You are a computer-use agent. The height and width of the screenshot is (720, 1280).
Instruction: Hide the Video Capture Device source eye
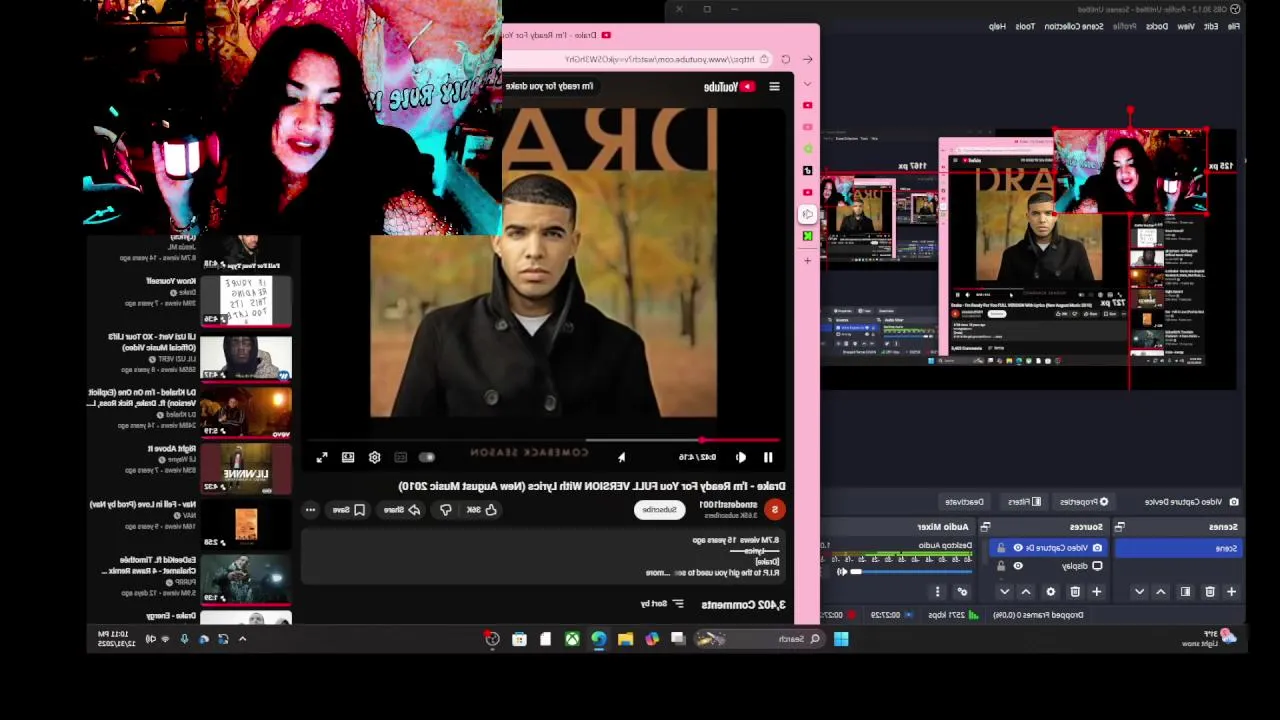click(1018, 548)
